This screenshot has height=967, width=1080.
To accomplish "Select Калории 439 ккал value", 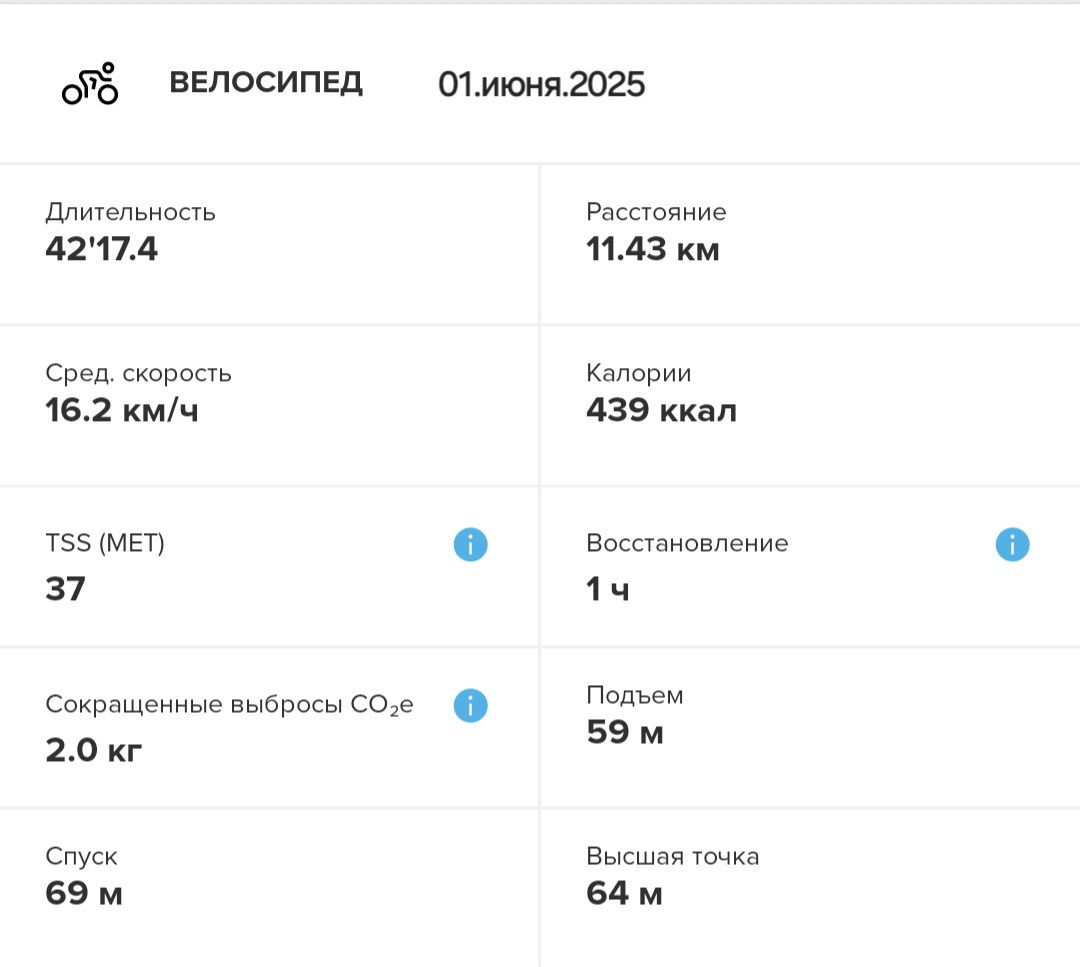I will pyautogui.click(x=661, y=410).
